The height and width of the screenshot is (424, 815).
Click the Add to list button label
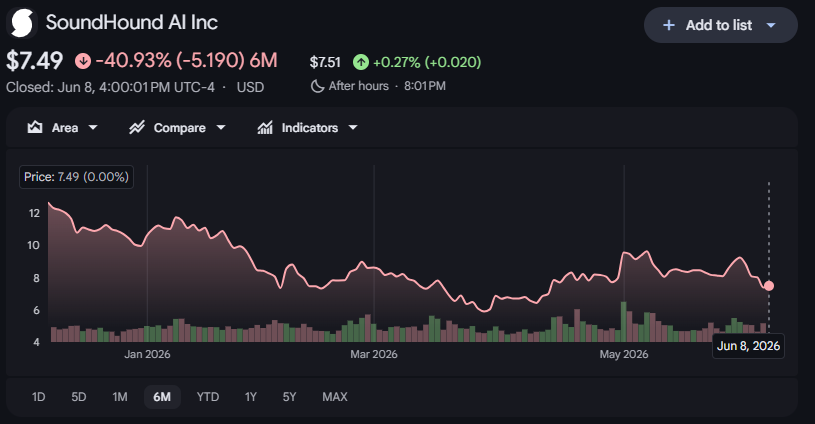pos(719,25)
